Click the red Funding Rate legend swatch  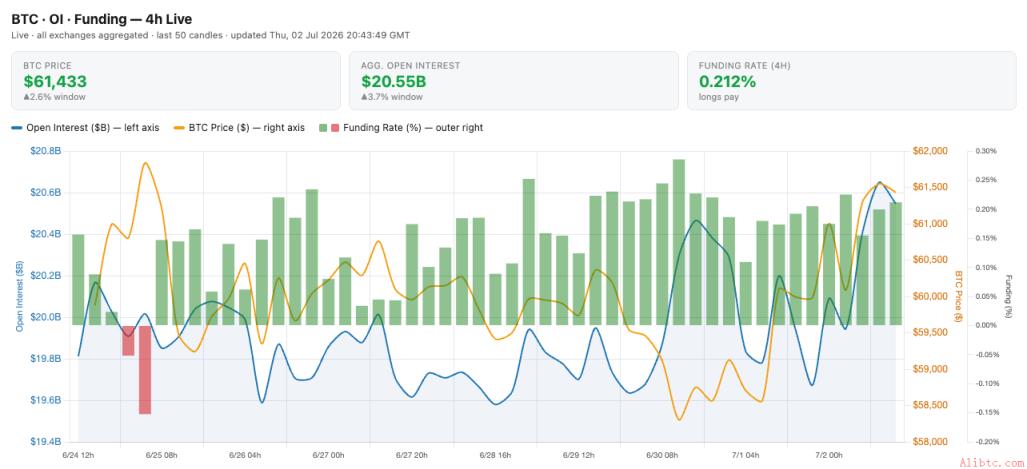(335, 128)
